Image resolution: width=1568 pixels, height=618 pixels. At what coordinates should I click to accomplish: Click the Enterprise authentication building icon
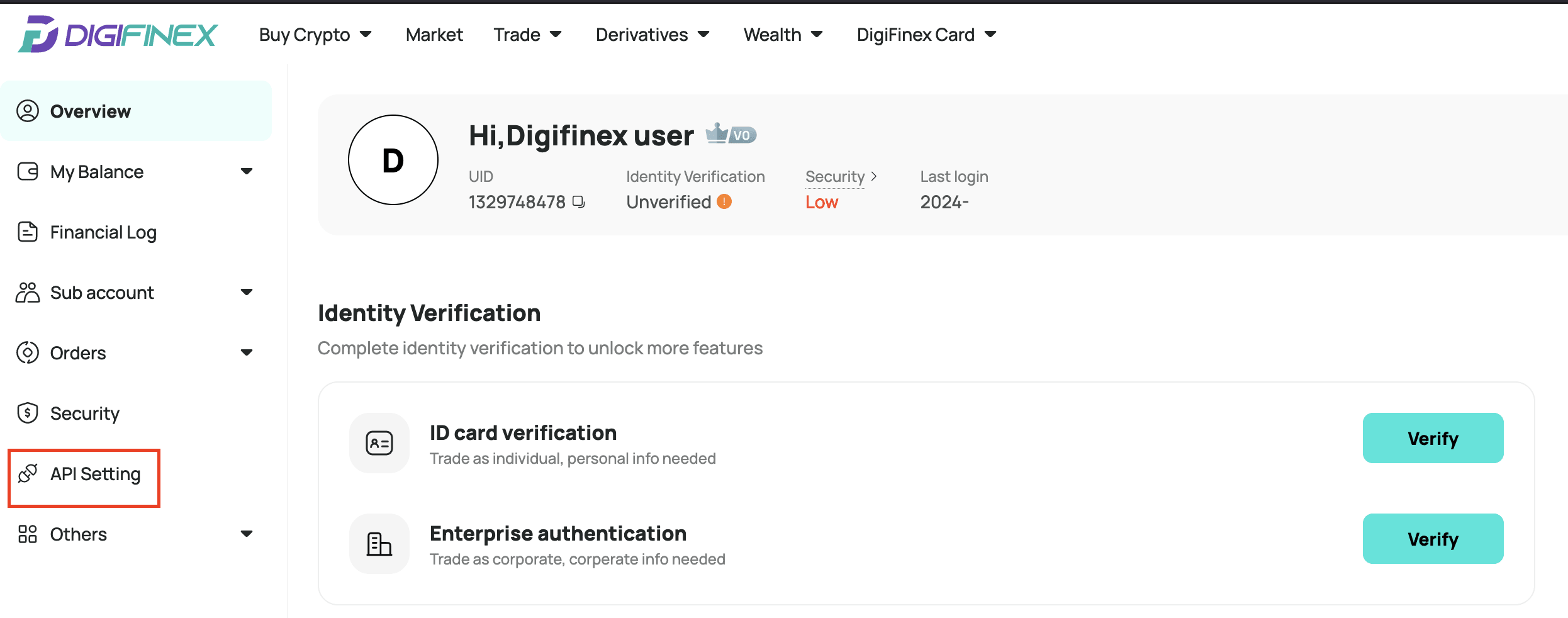tap(379, 544)
